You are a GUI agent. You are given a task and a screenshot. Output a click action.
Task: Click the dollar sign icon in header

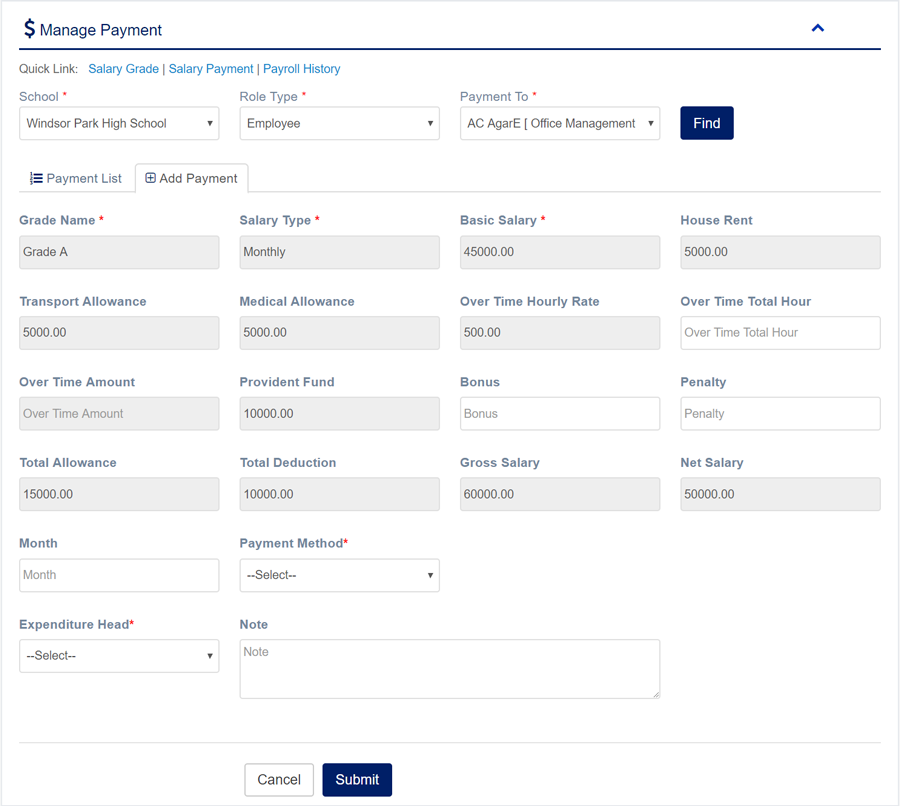pyautogui.click(x=29, y=29)
